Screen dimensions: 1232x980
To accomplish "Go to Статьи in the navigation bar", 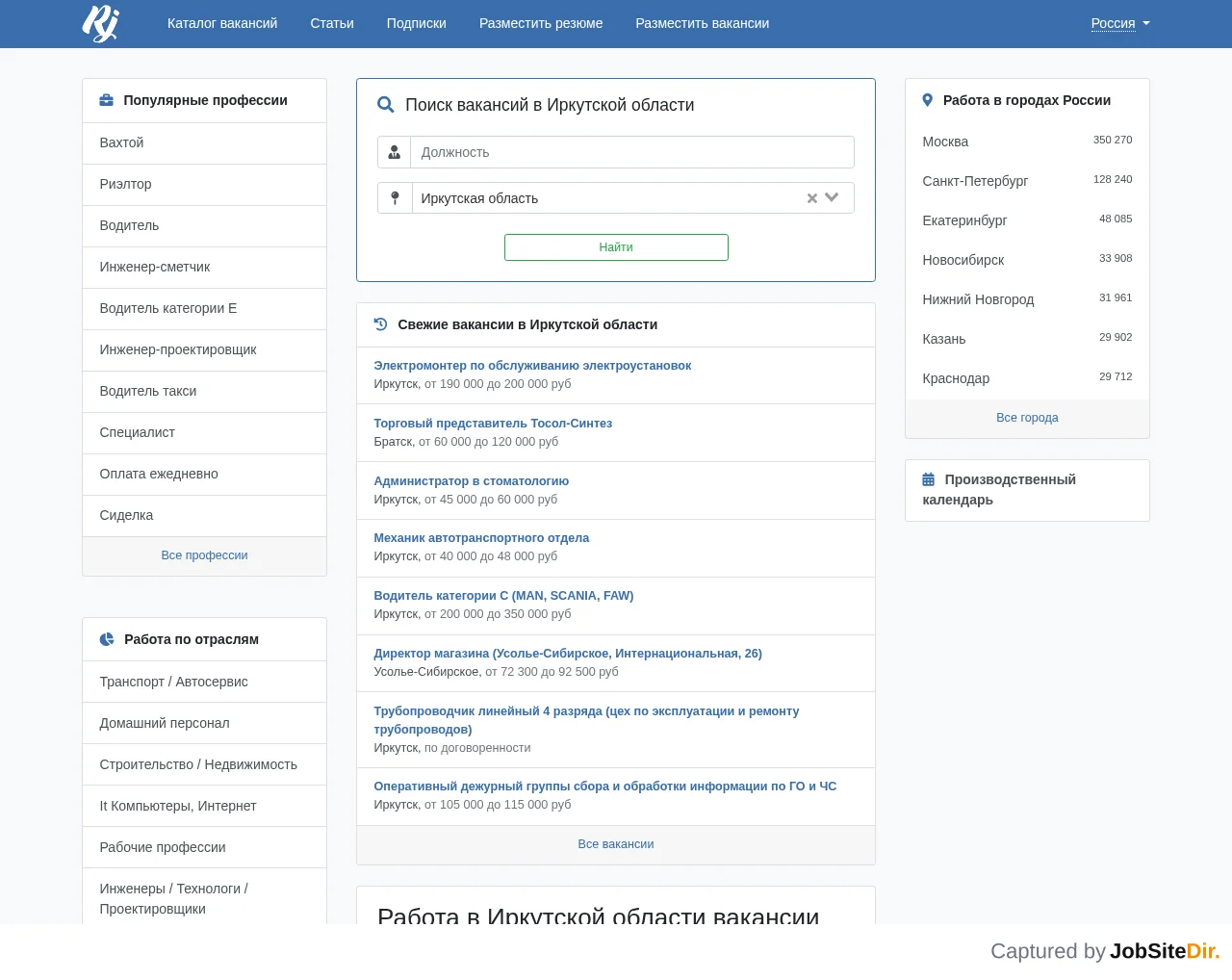I will [x=332, y=23].
